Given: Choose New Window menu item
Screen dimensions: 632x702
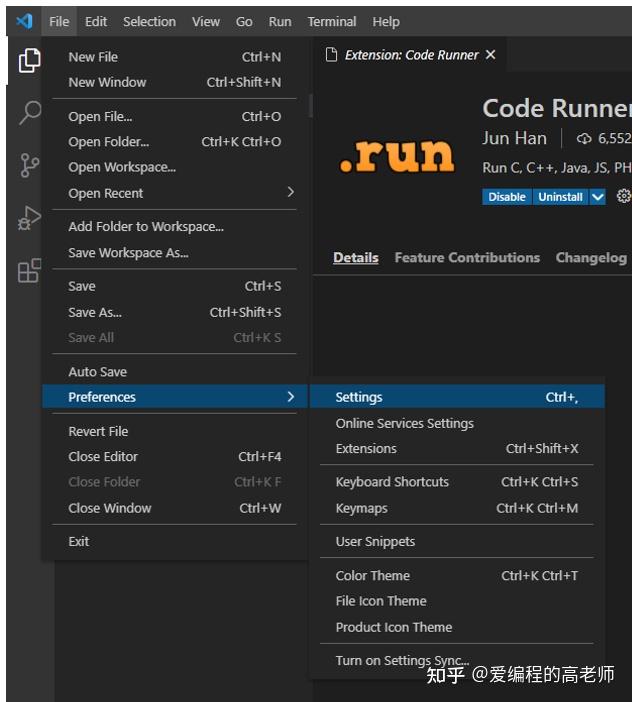Looking at the screenshot, I should (x=175, y=82).
